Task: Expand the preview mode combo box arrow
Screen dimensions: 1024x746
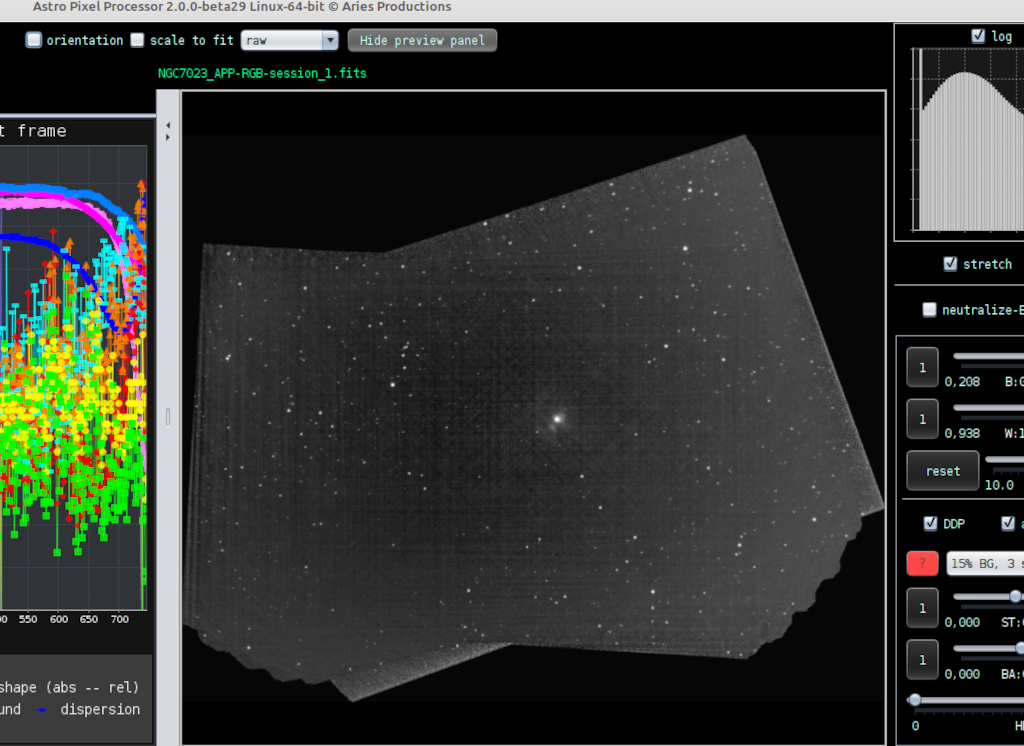Action: coord(330,40)
